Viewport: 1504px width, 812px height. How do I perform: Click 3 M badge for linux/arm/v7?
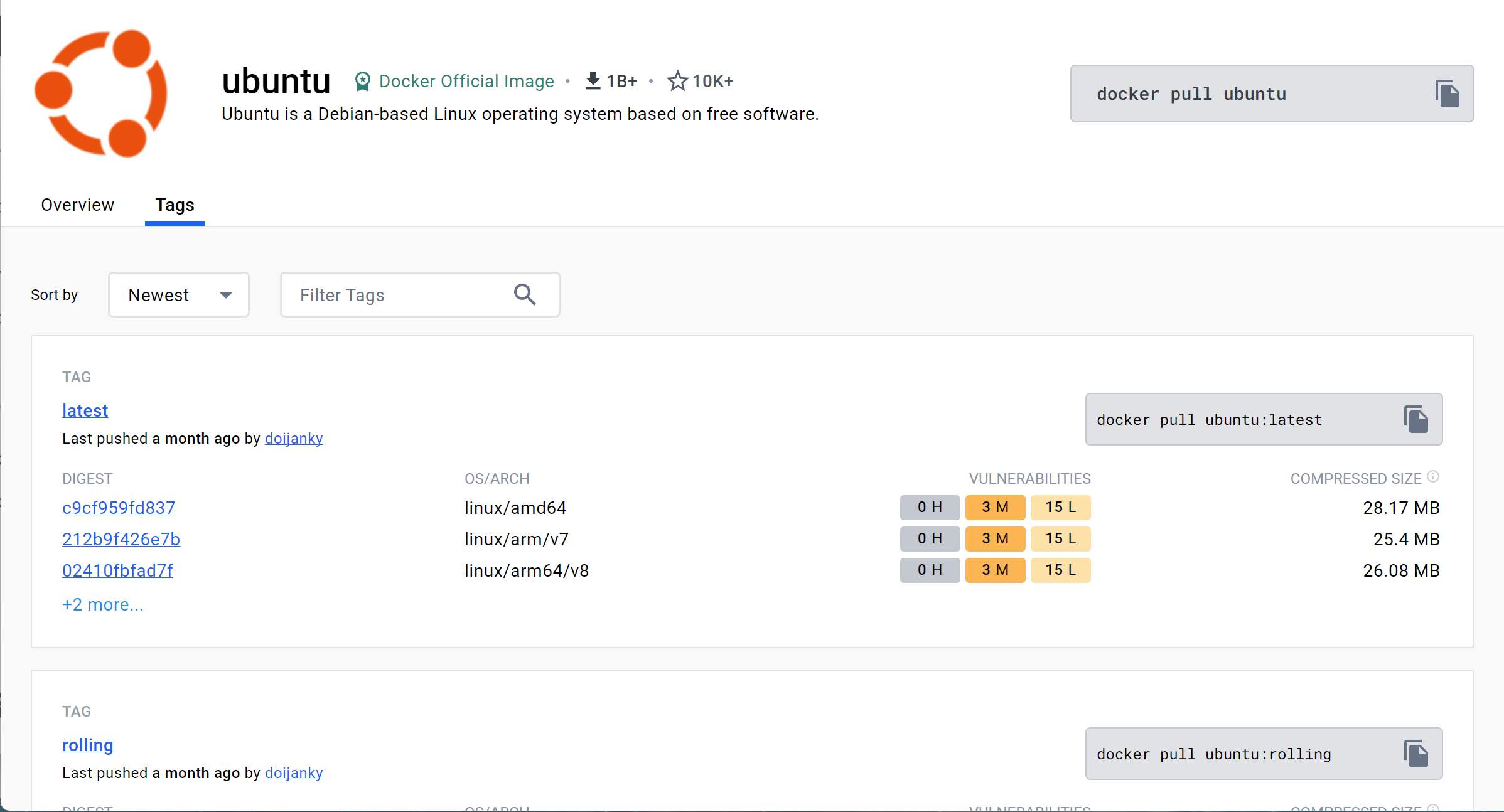pos(995,538)
